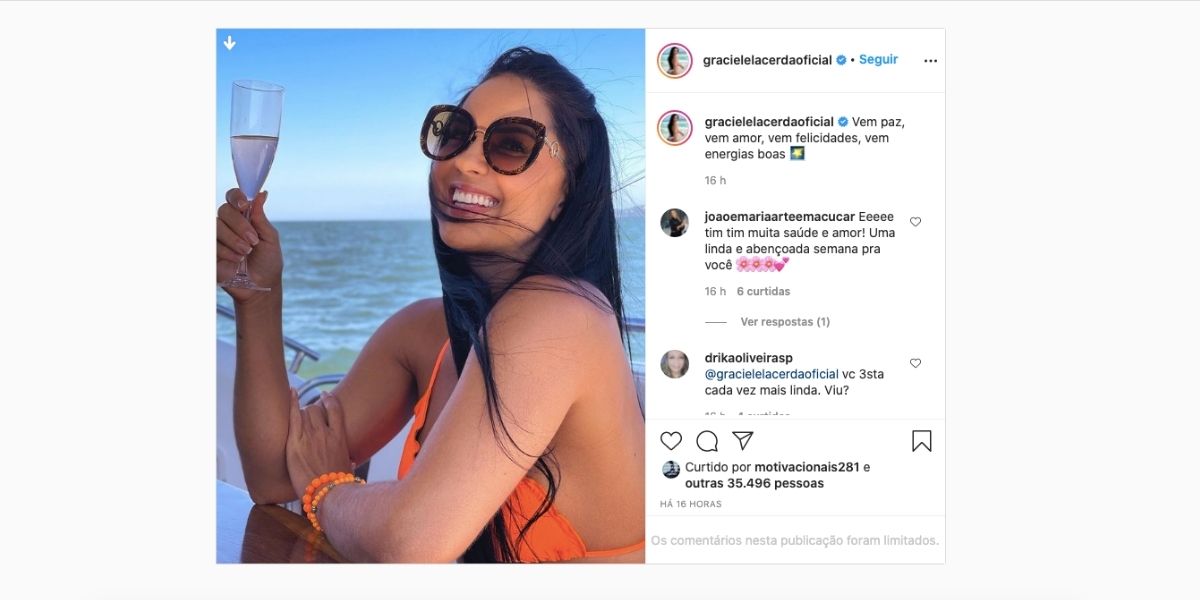Like joaoemariaarteemacucar's comment heart
This screenshot has width=1200, height=600.
coord(915,222)
